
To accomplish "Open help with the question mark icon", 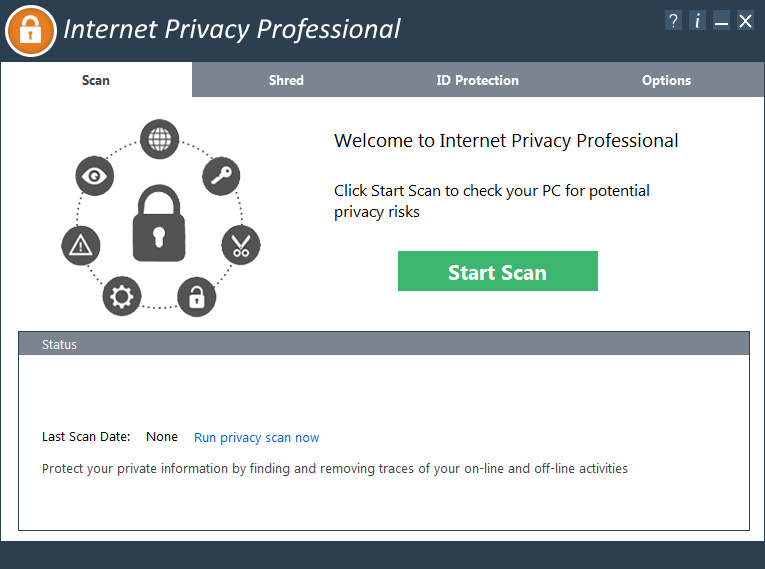I will (x=673, y=21).
